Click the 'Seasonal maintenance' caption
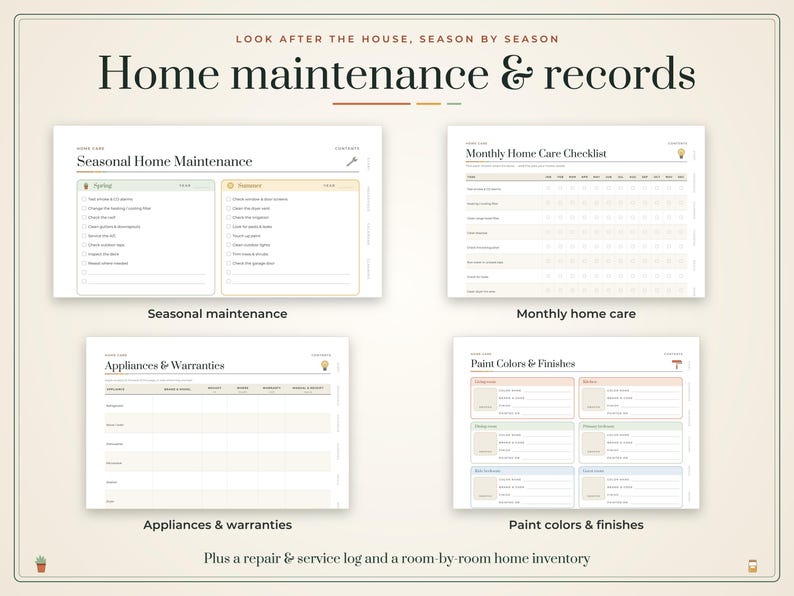The height and width of the screenshot is (596, 794). (217, 314)
